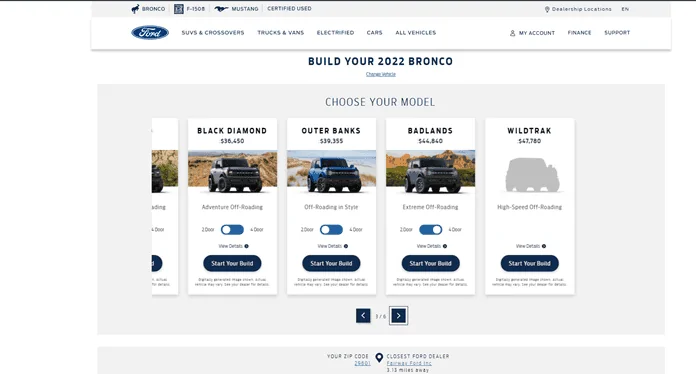The image size is (696, 374).
Task: Click info icon beside Wildtrak View Details
Action: (544, 246)
